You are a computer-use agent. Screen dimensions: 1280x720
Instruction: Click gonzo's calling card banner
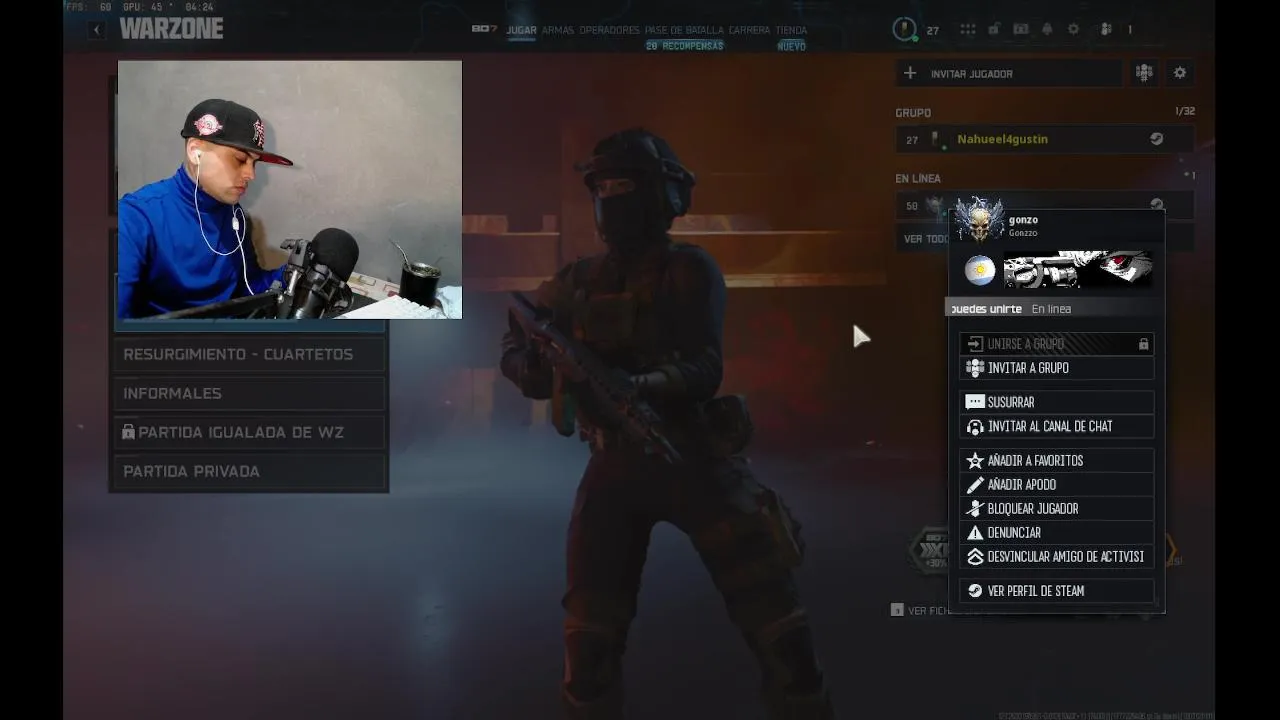[1078, 270]
